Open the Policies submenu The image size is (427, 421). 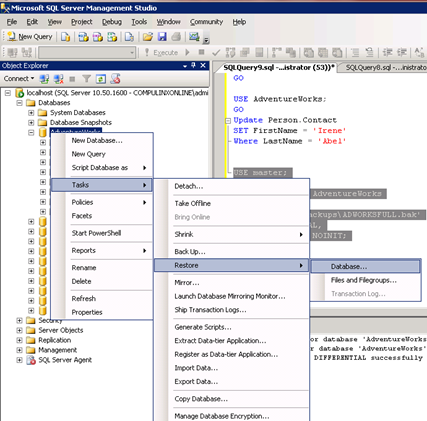102,202
